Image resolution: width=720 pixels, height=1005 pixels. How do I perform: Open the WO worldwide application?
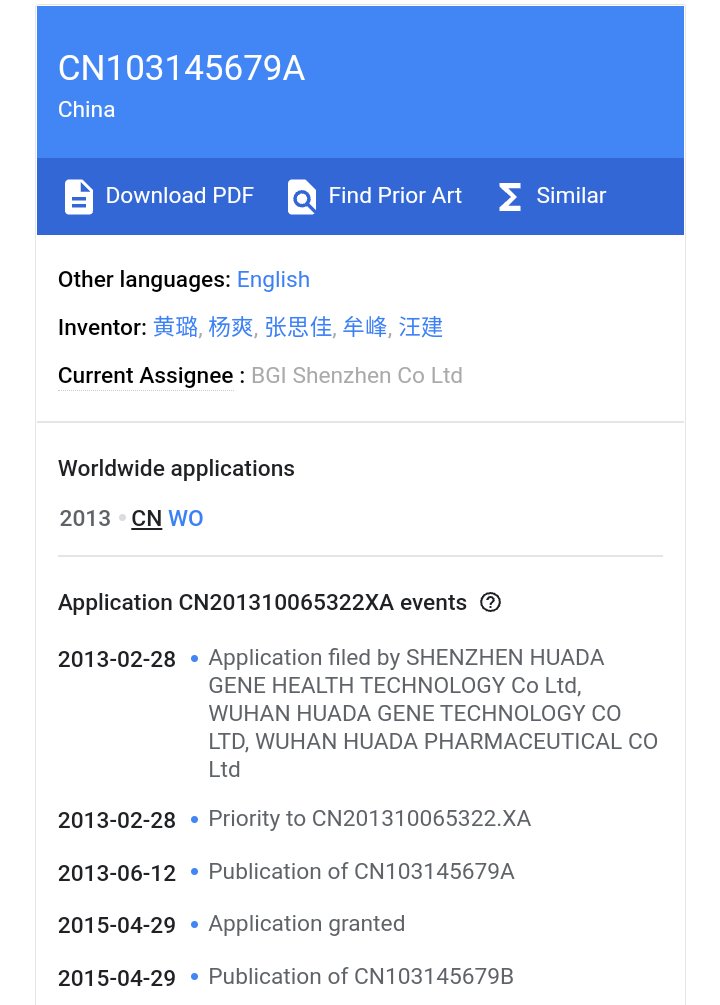point(186,519)
